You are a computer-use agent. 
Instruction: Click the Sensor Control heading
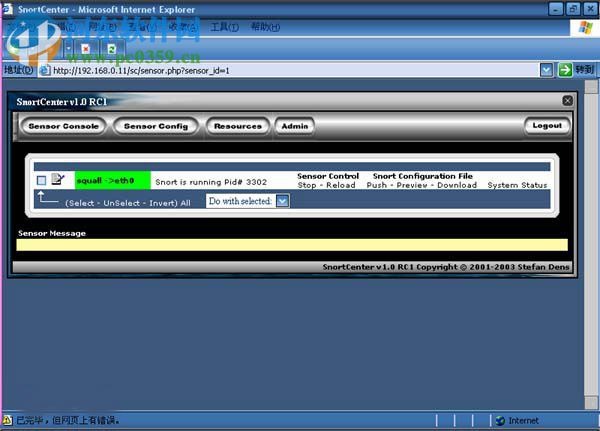[328, 176]
